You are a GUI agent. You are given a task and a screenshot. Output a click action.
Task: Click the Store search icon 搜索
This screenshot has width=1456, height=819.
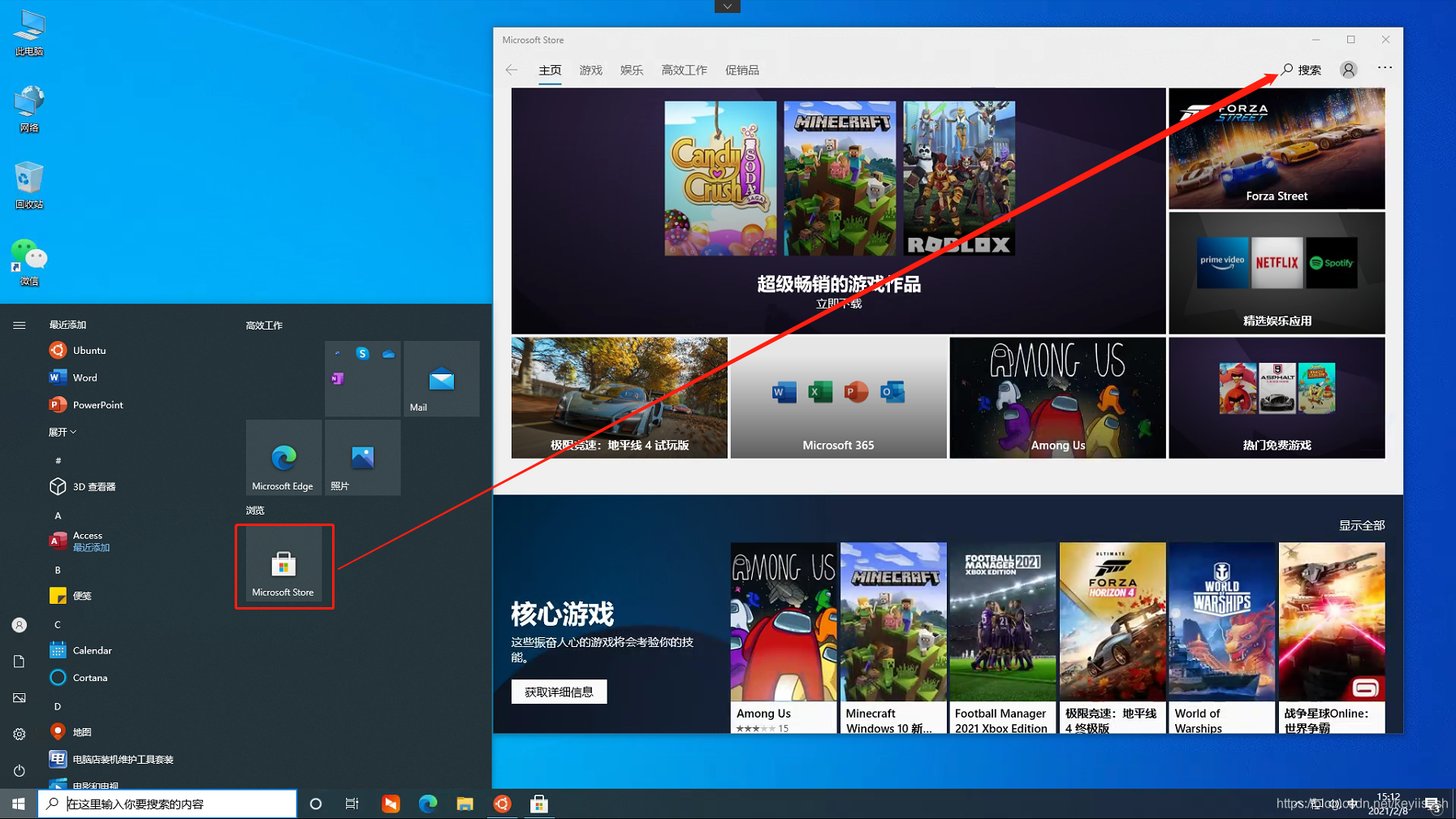pyautogui.click(x=1302, y=70)
